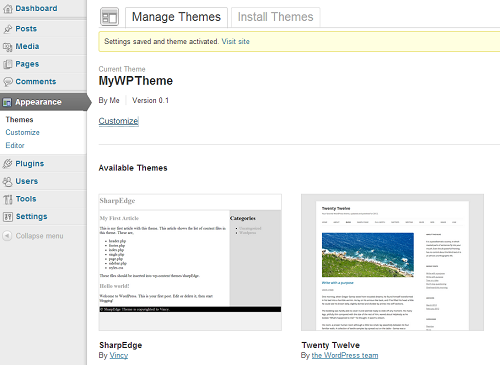Viewport: 500px width, 365px height.
Task: Switch to the Manage Themes tab
Action: click(x=176, y=17)
